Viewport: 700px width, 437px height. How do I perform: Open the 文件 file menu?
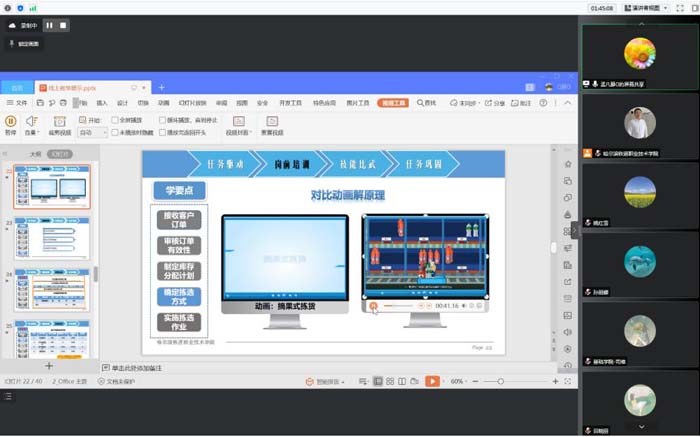tap(19, 102)
